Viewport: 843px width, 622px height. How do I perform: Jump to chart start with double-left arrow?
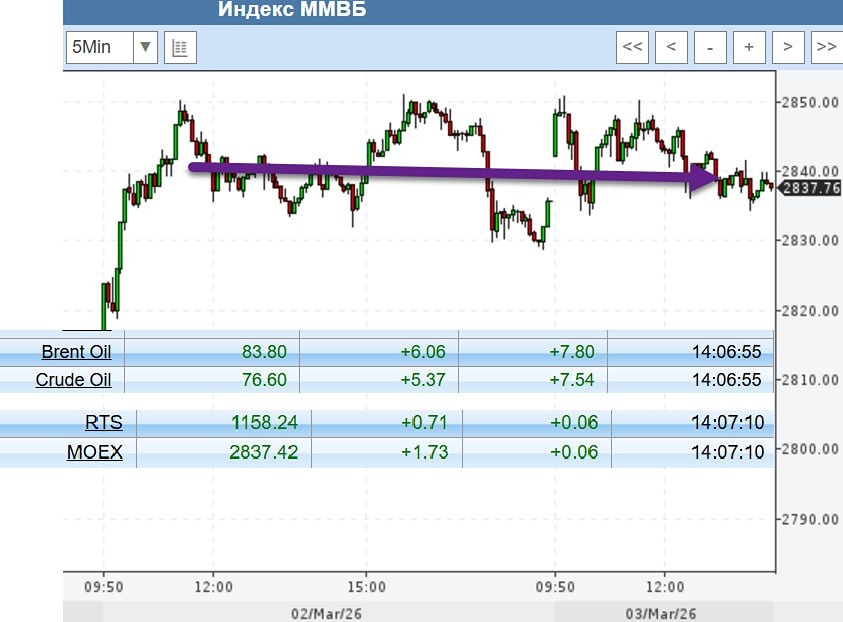632,47
